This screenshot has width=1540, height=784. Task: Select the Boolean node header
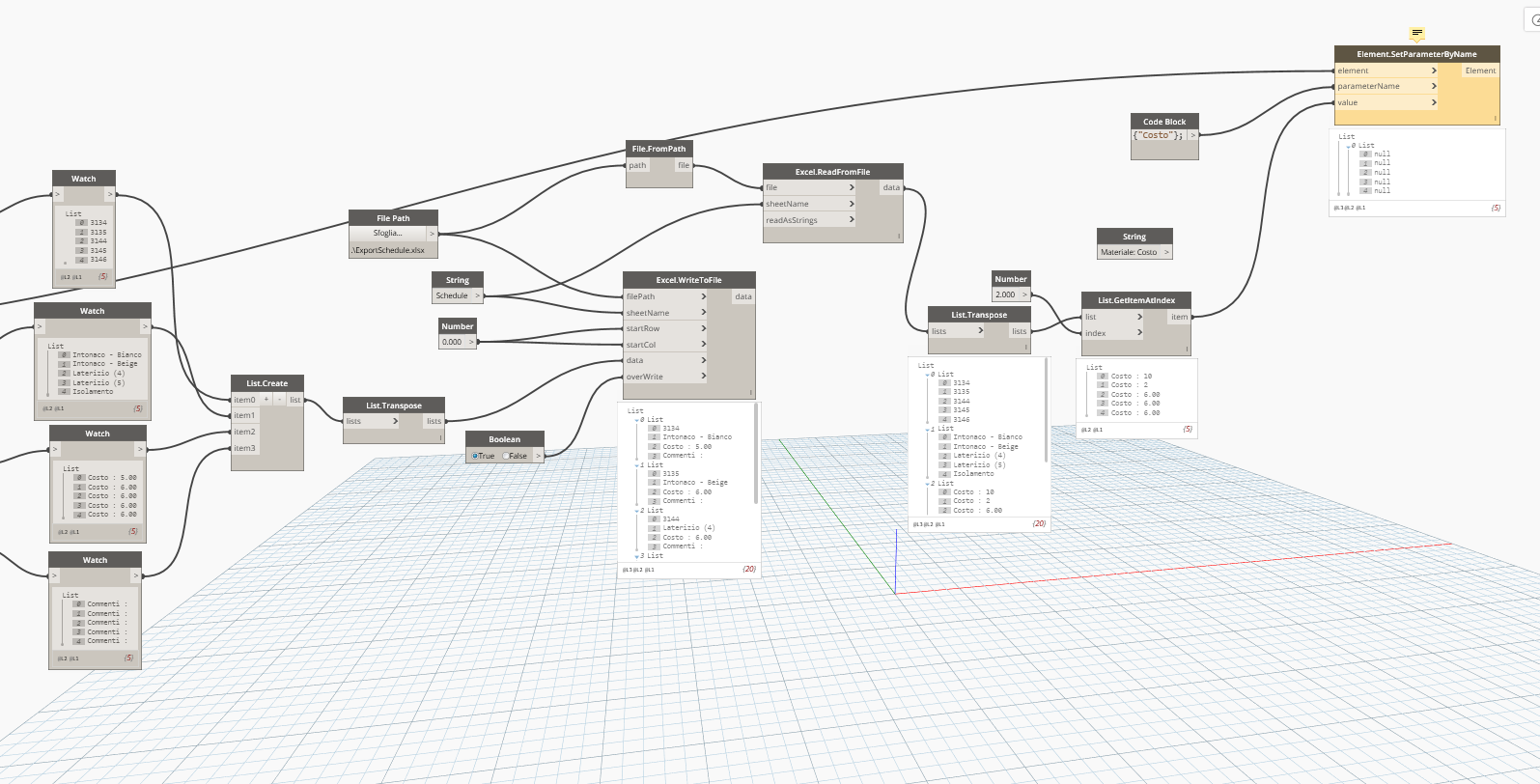[x=504, y=439]
